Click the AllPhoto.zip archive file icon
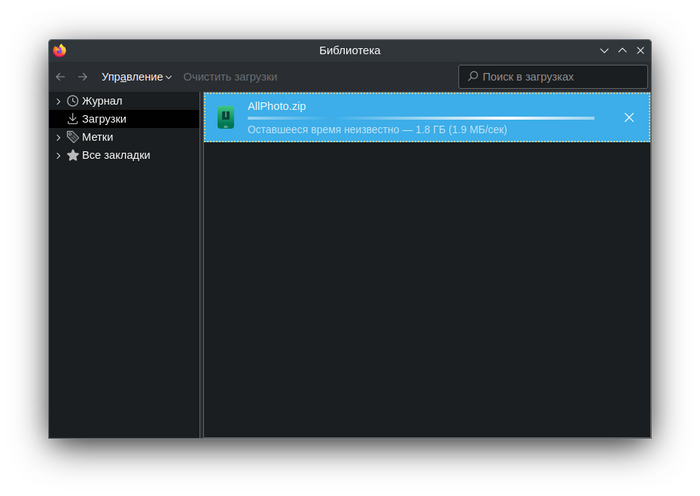Screen dimensions: 700x496 coord(227,118)
